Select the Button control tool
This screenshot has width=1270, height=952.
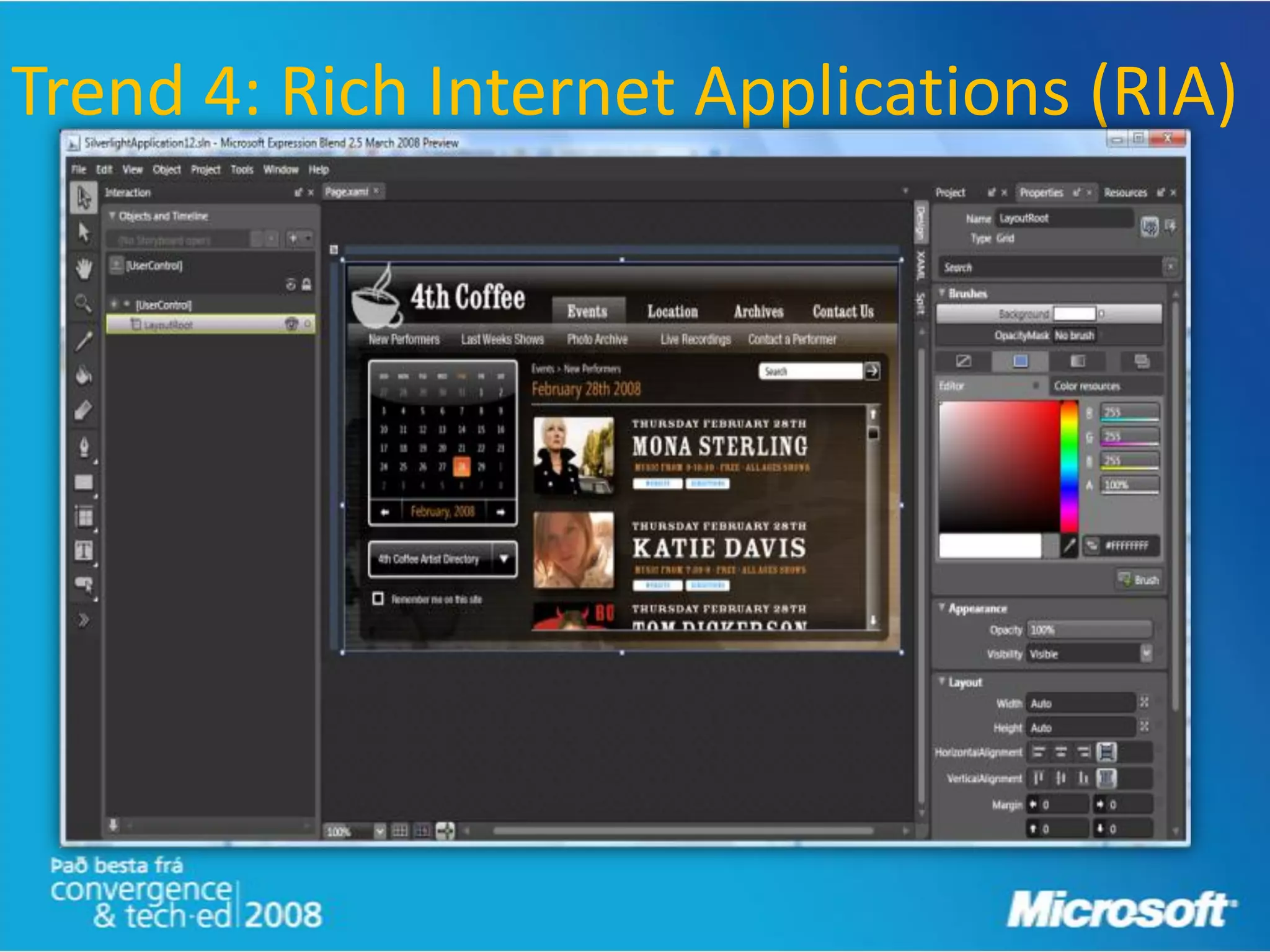84,584
